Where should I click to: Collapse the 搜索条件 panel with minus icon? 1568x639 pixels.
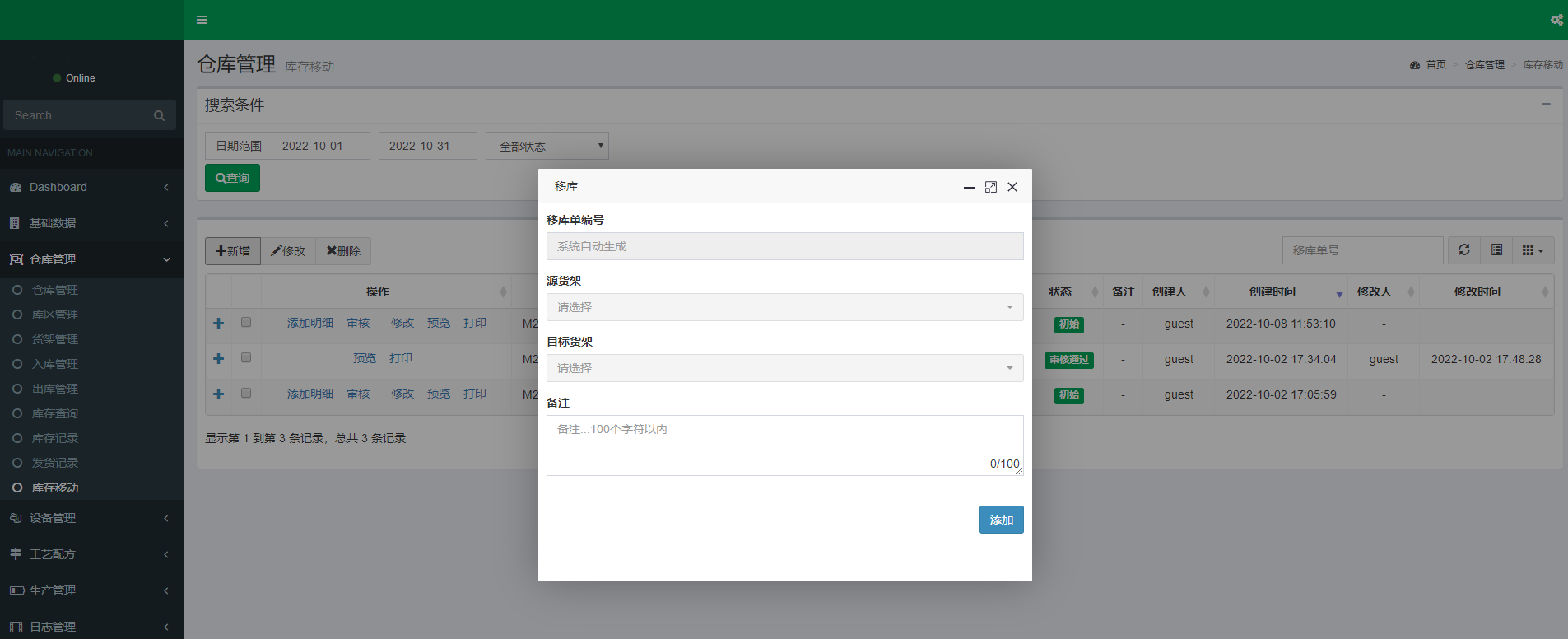click(1546, 105)
